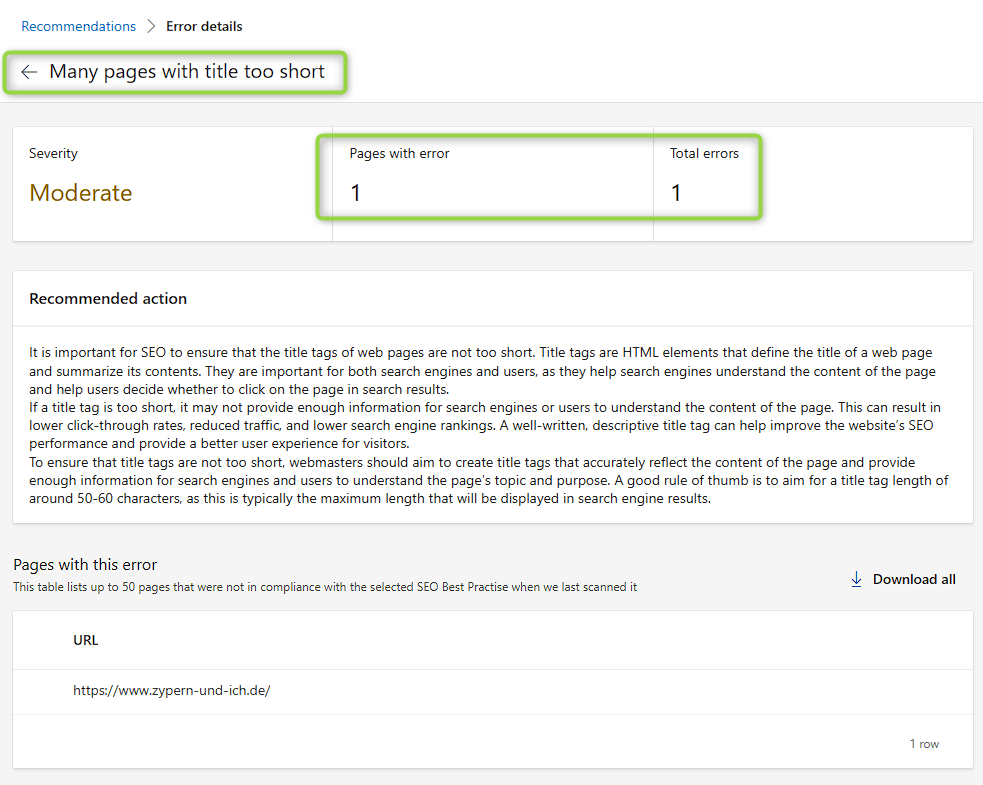Select the Moderate severity label
Viewport: 983px width, 785px height.
80,193
